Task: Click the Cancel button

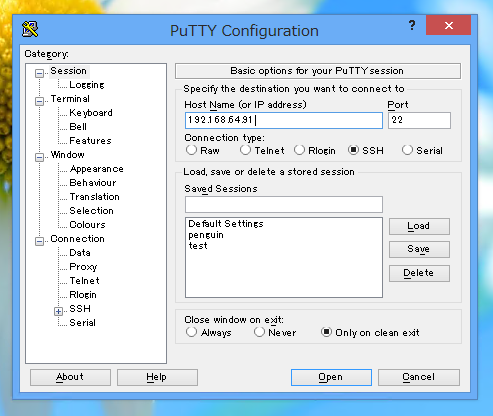Action: [x=419, y=377]
